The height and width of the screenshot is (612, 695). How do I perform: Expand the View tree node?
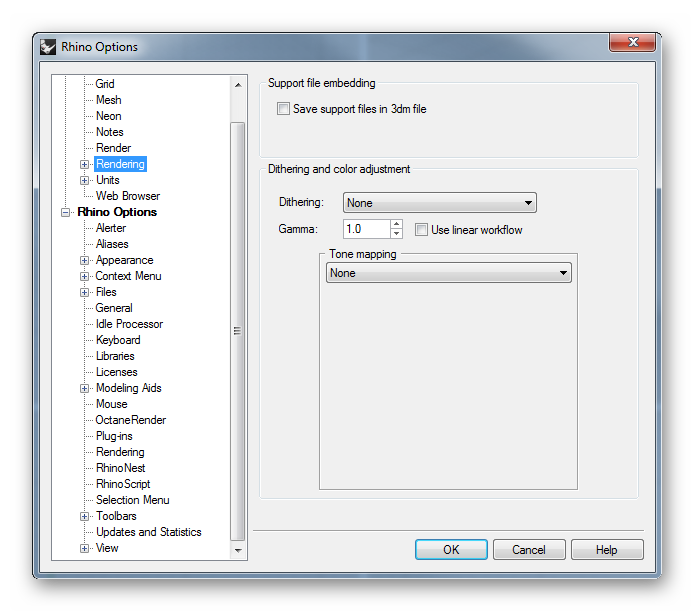(x=84, y=549)
